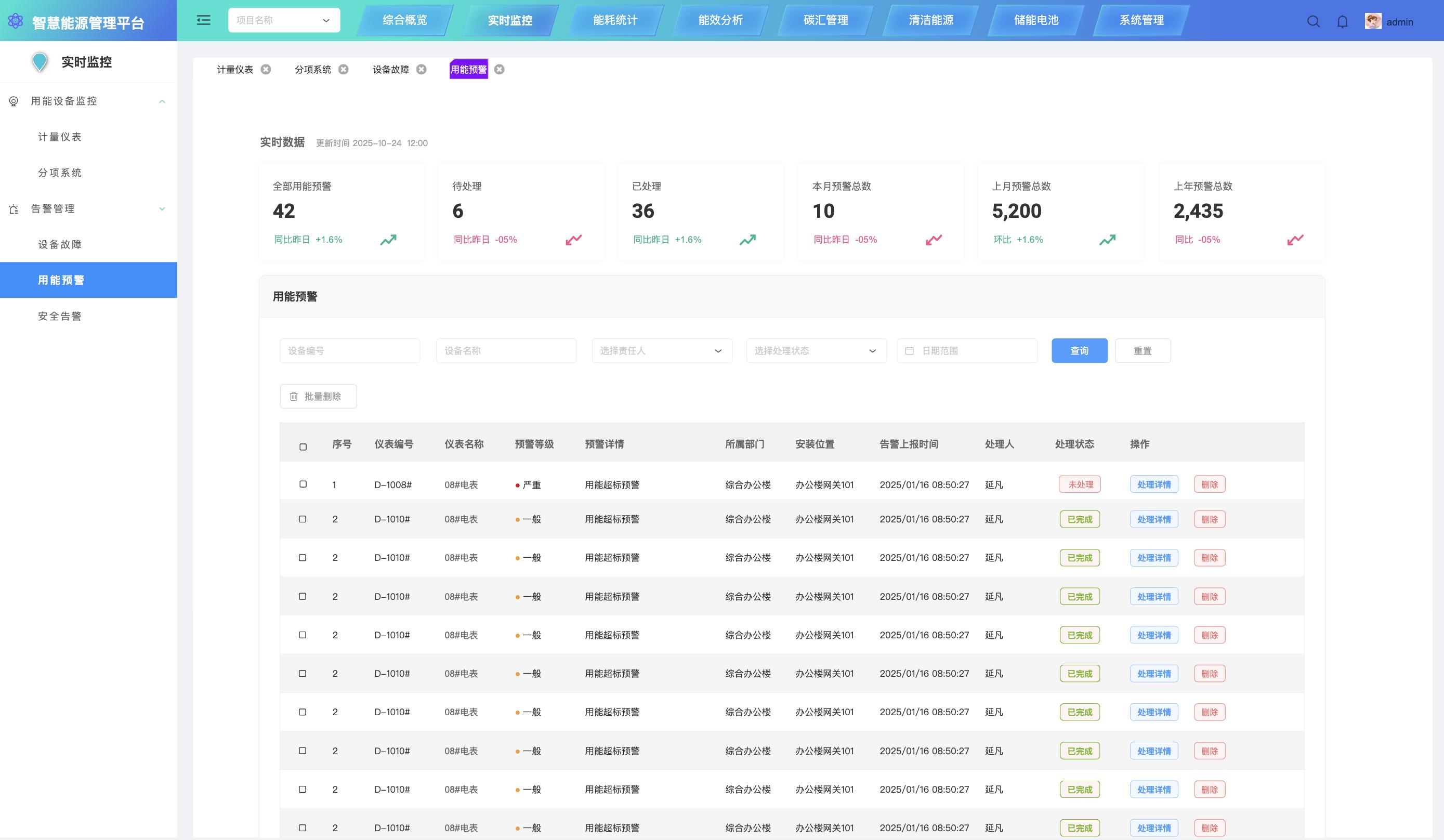Open 安全告警 in the sidebar

[60, 316]
